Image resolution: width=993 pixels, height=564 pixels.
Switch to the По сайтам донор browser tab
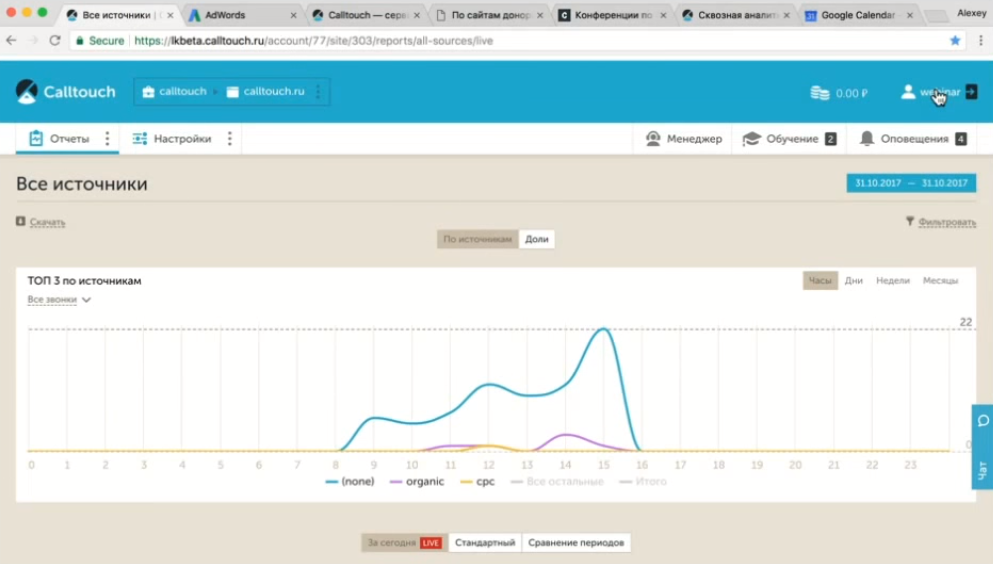coord(489,15)
